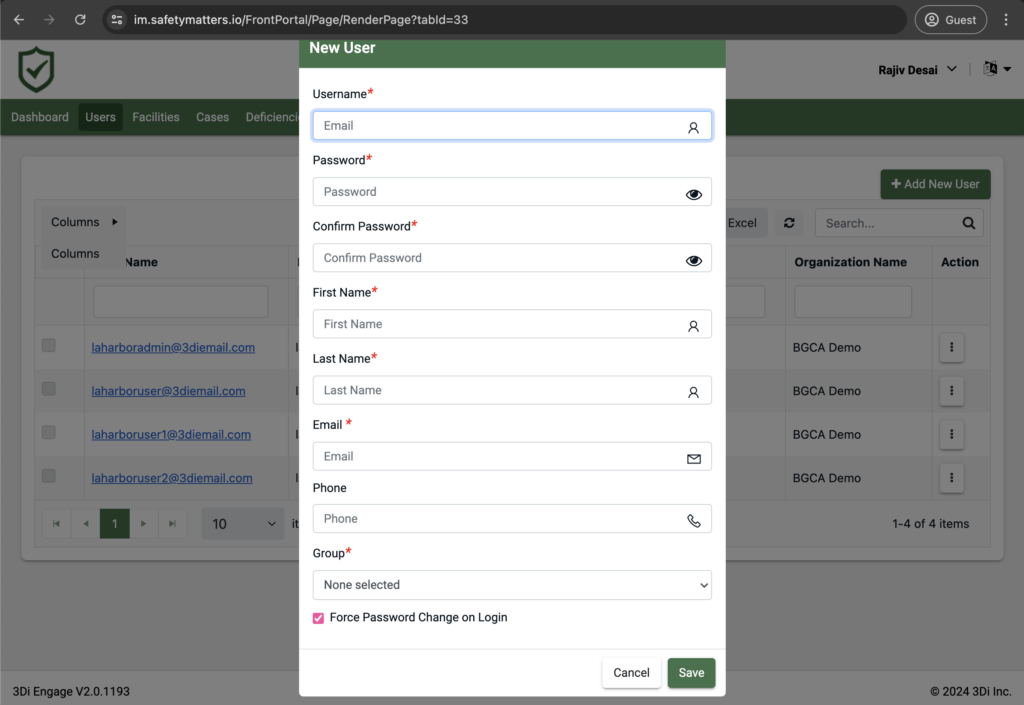This screenshot has width=1024, height=705.
Task: Open laharboruser@3diemail.com link
Action: coord(168,391)
